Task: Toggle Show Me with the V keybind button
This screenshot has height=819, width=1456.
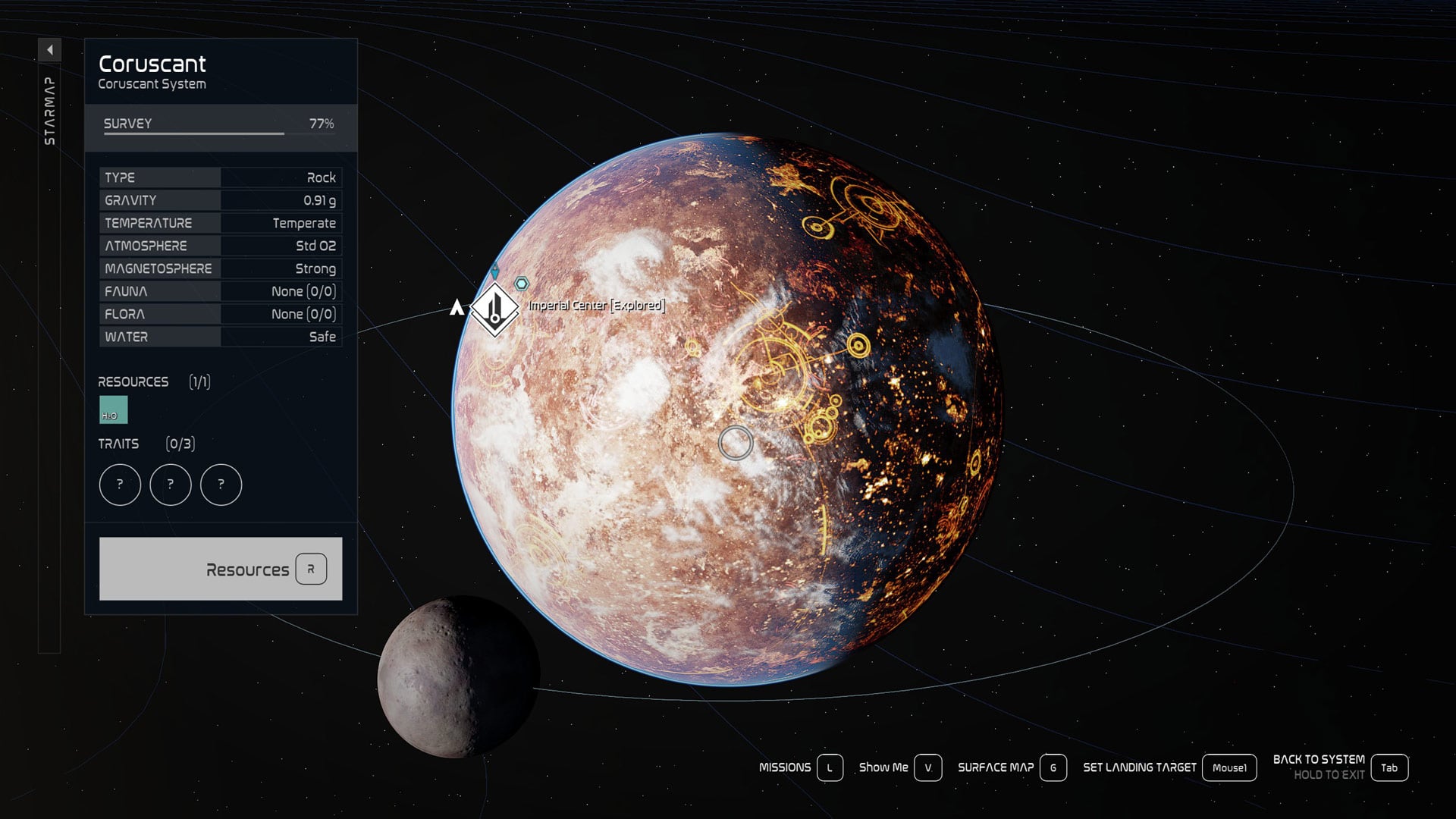Action: click(x=927, y=767)
